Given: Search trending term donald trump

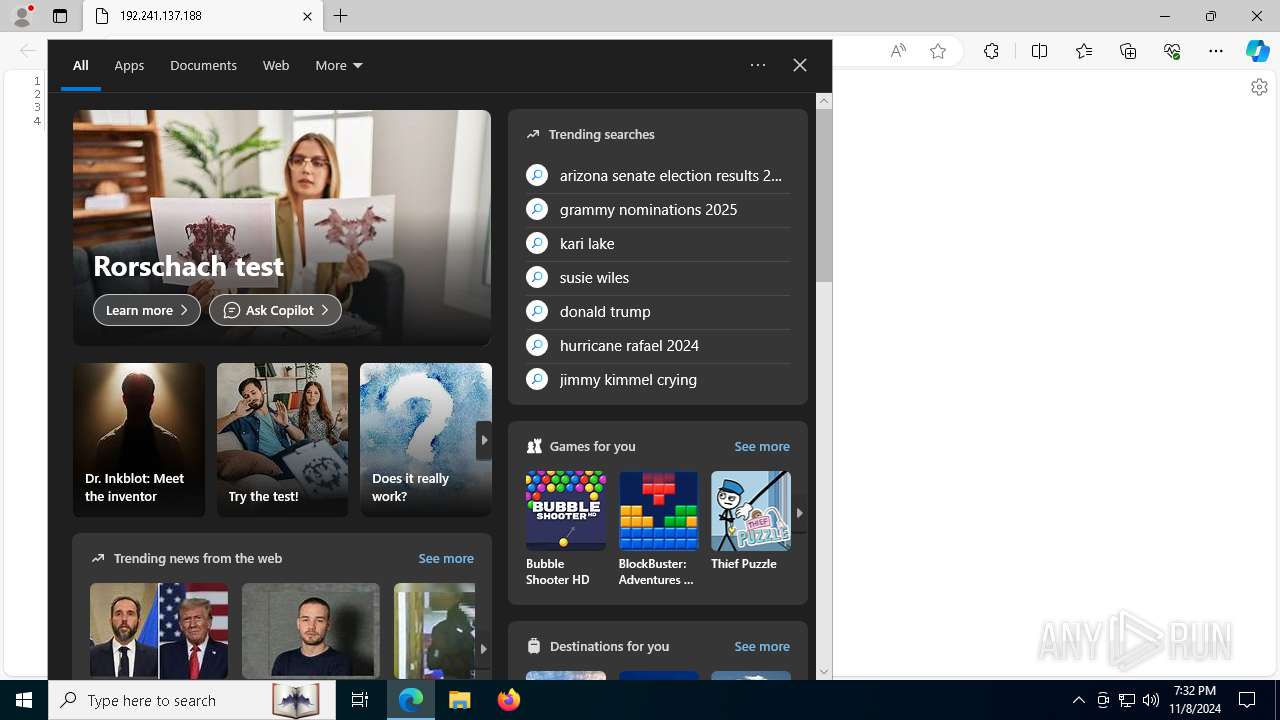Looking at the screenshot, I should coord(658,311).
